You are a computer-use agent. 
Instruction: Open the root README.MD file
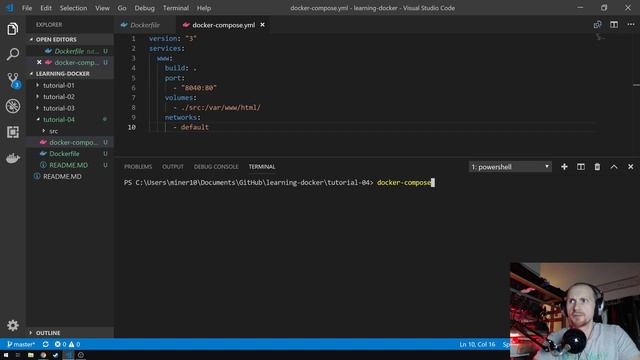point(70,177)
